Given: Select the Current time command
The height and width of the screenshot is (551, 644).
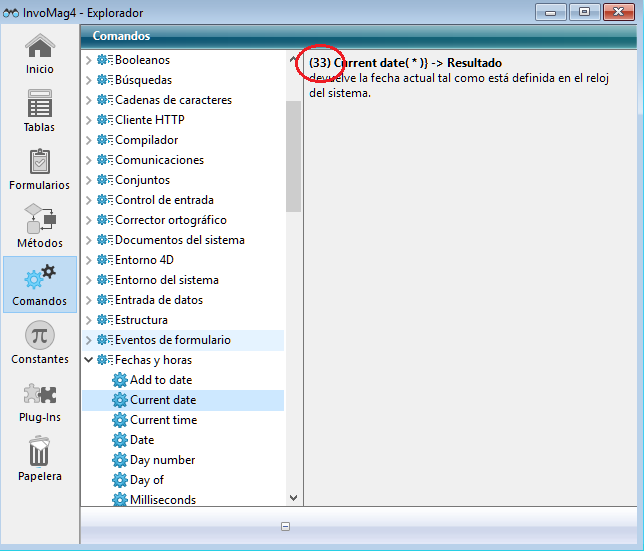Looking at the screenshot, I should pos(163,420).
